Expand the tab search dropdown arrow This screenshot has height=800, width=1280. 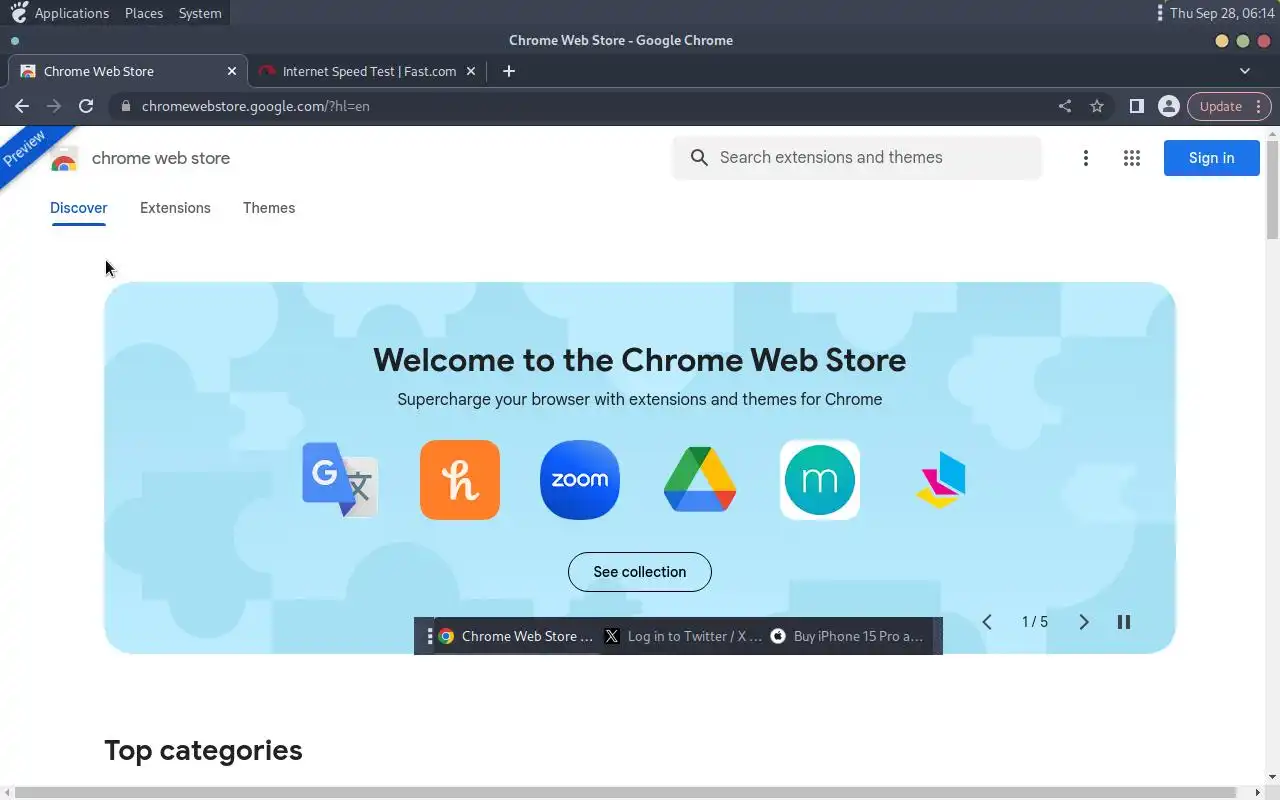[x=1245, y=71]
